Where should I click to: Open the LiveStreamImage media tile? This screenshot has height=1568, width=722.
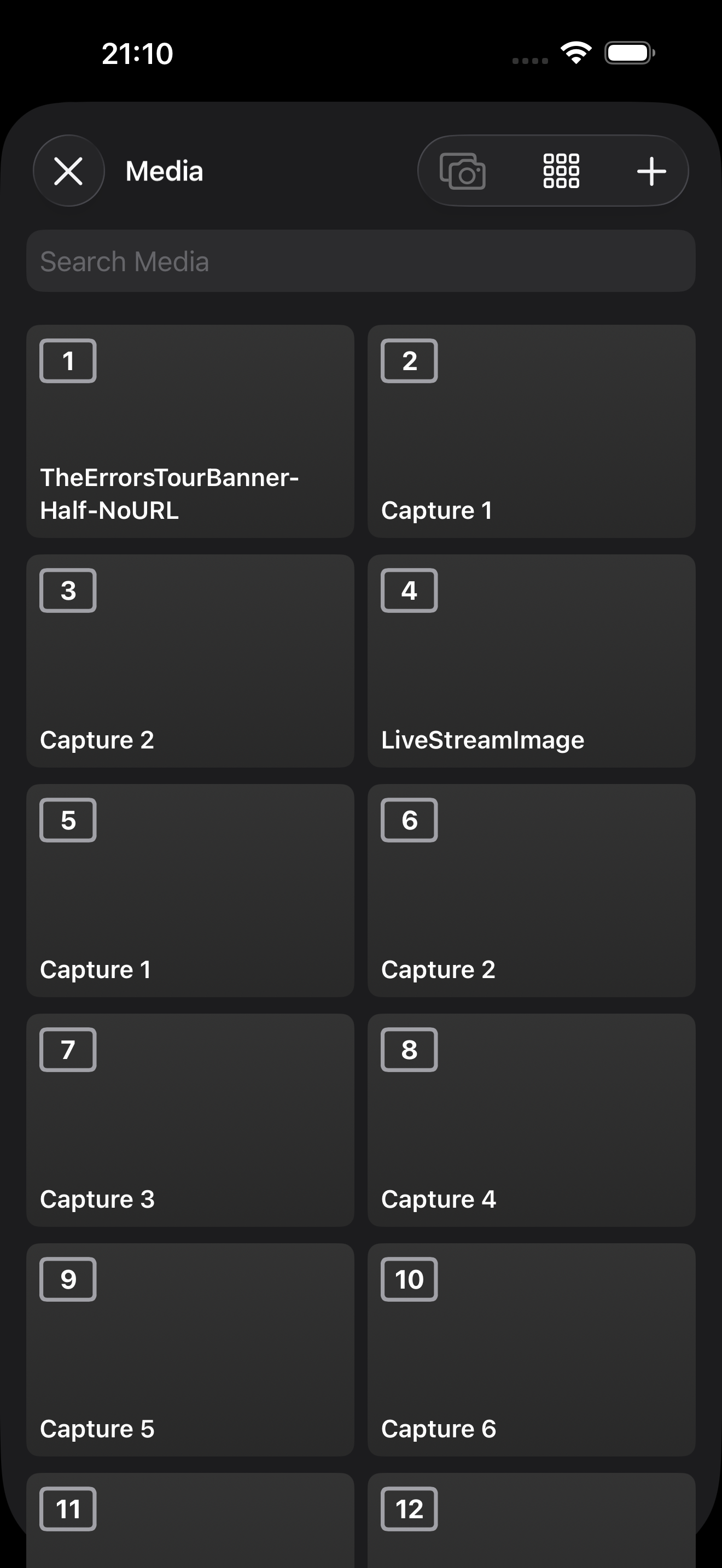coord(531,660)
